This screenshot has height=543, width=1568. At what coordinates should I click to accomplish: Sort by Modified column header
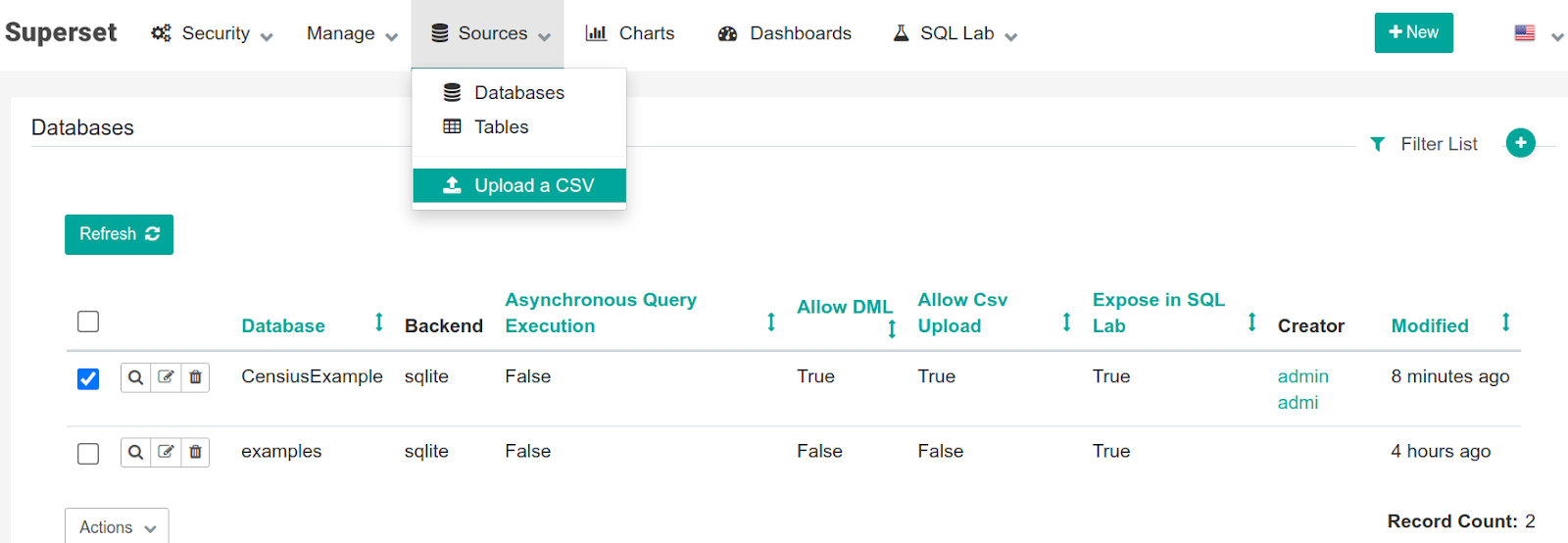point(1430,326)
